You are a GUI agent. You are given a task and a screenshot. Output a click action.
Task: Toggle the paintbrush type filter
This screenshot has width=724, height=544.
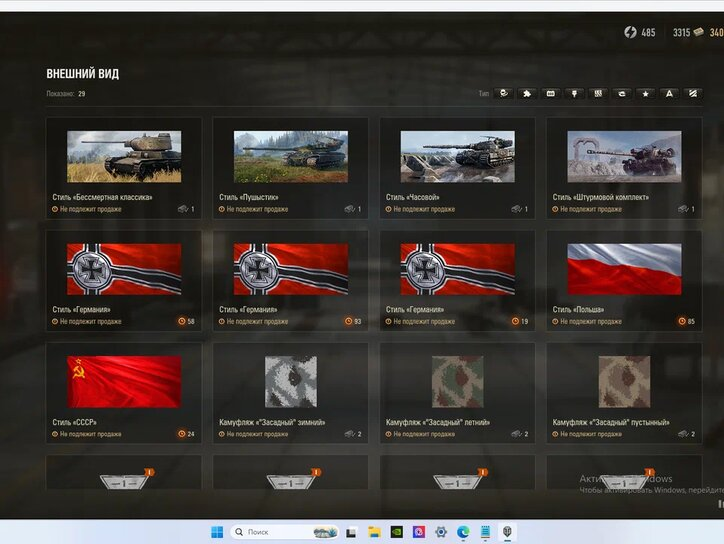click(x=574, y=94)
